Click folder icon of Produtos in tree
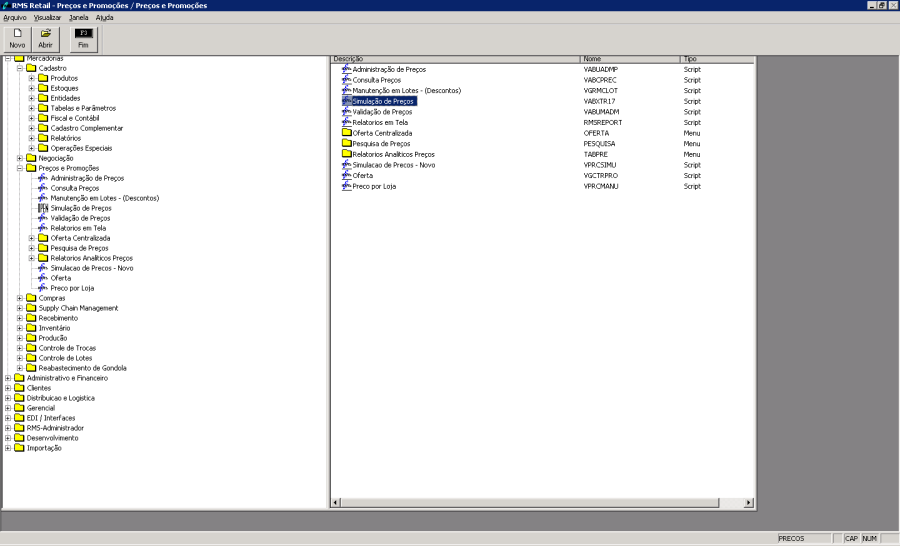This screenshot has width=900, height=546. point(43,78)
